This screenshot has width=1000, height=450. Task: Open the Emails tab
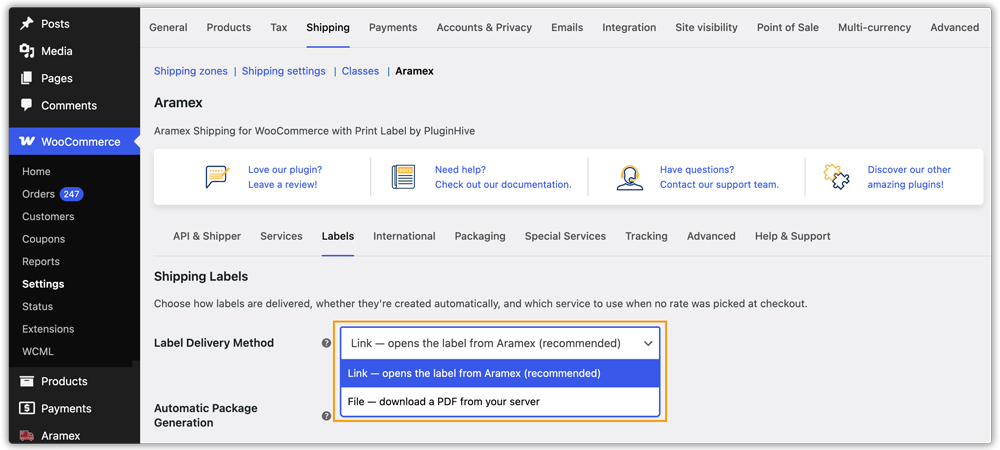point(568,27)
